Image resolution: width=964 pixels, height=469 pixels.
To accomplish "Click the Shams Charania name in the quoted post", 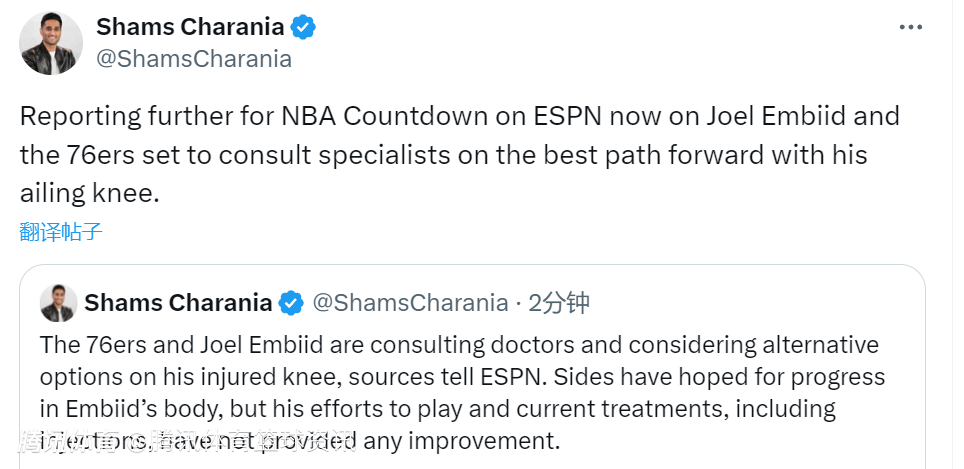I will 178,303.
